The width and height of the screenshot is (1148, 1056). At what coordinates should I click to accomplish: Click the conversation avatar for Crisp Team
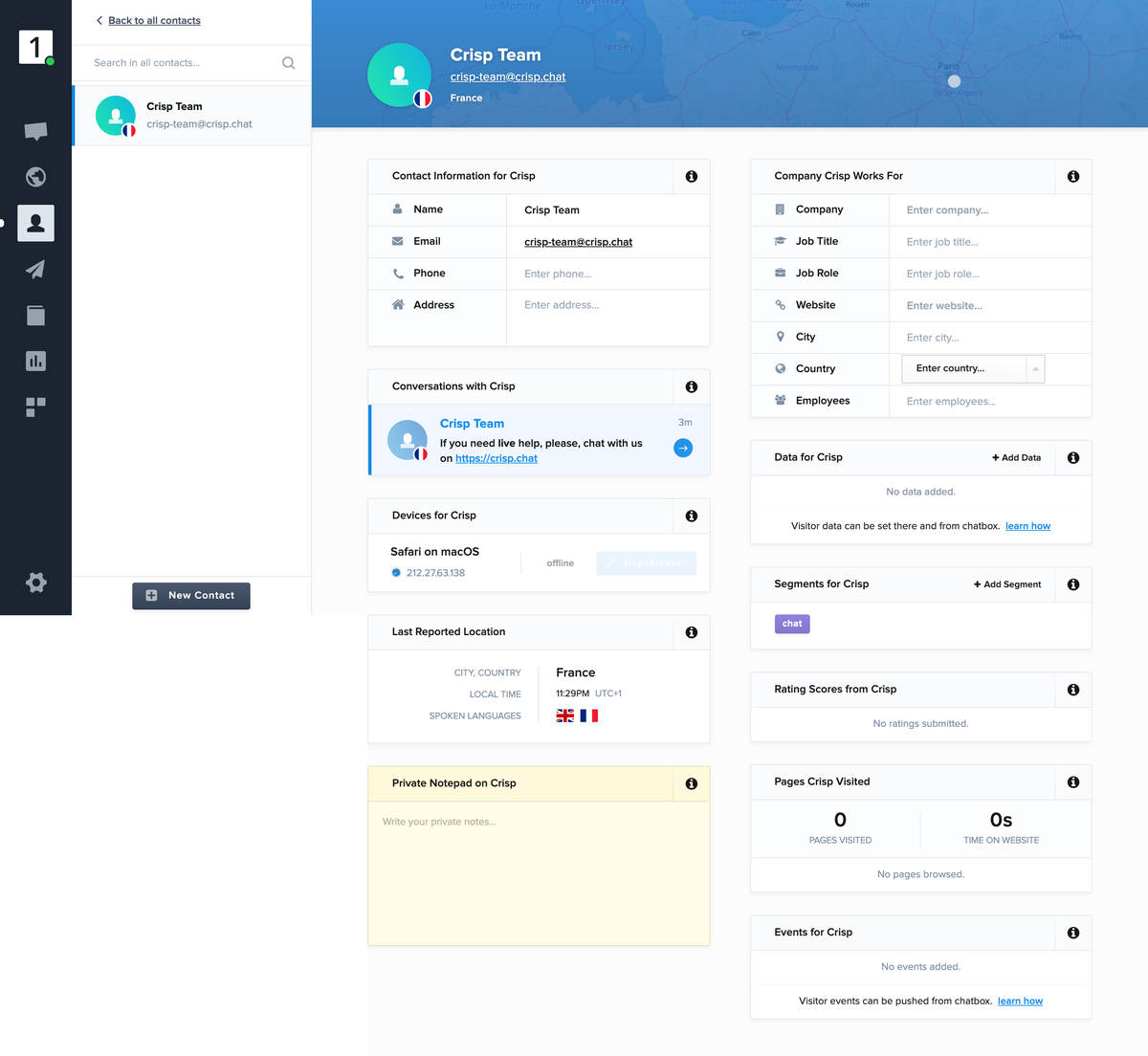point(408,440)
